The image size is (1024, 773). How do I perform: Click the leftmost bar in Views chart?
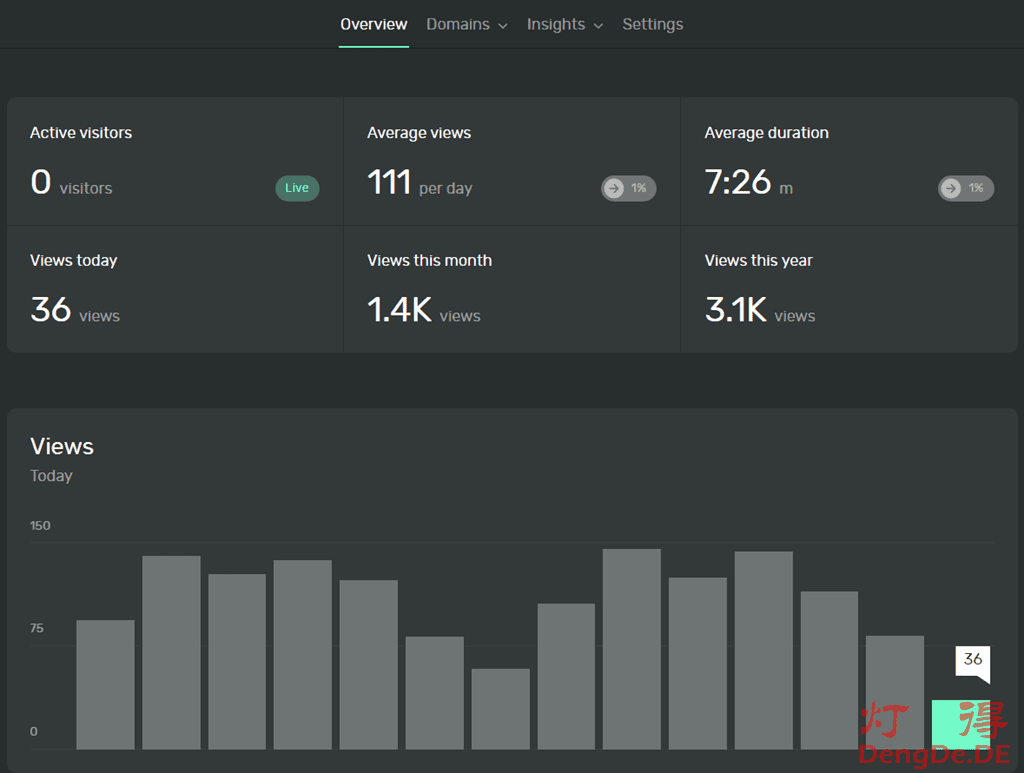tap(105, 684)
